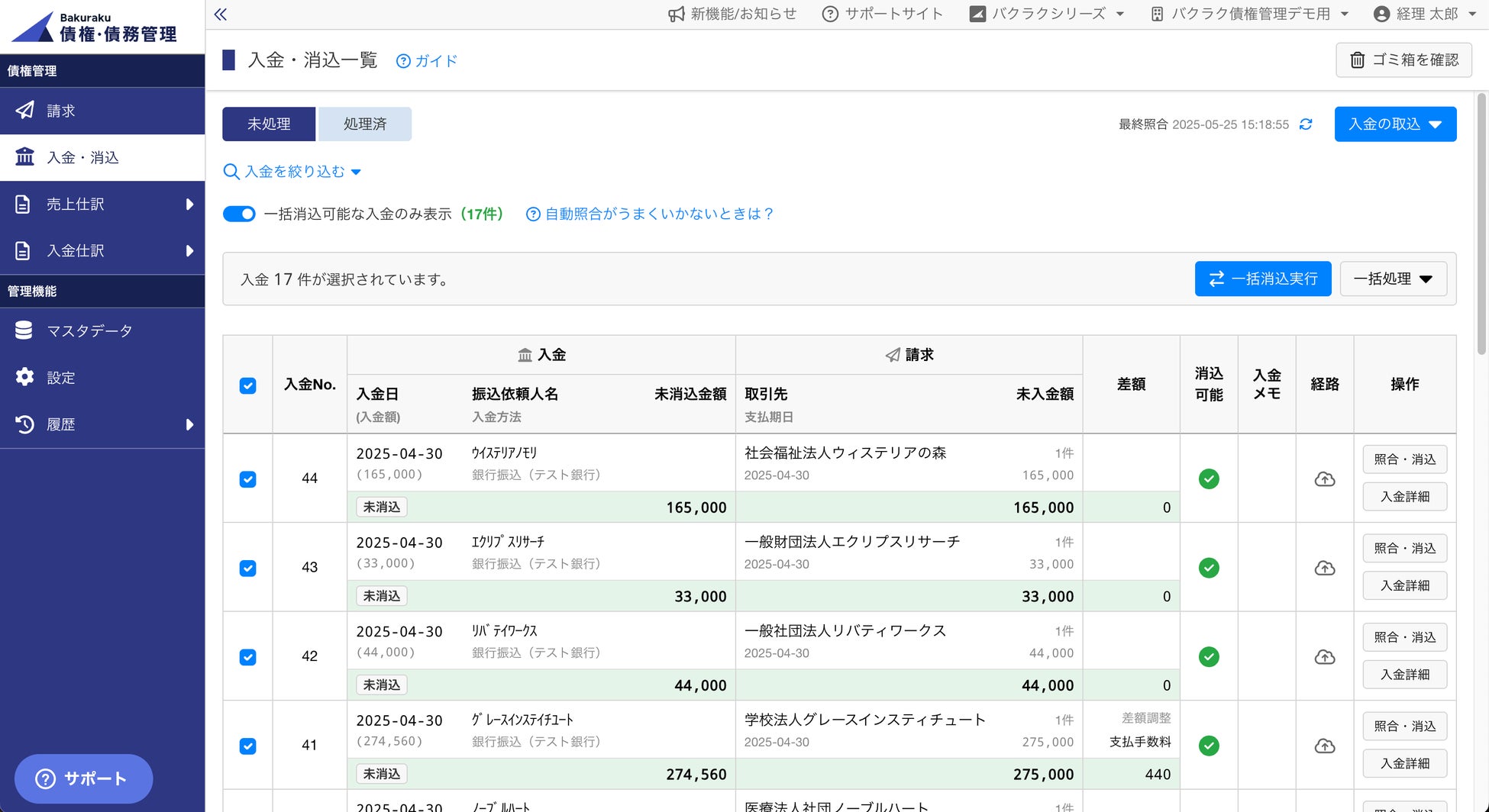Click the cloud route icon for payment 42
Image resolution: width=1489 pixels, height=812 pixels.
click(1324, 657)
